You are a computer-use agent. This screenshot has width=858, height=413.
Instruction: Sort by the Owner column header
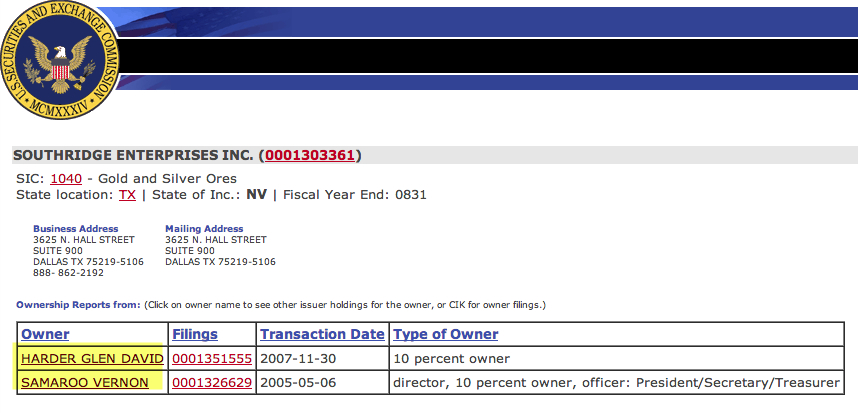[x=45, y=334]
